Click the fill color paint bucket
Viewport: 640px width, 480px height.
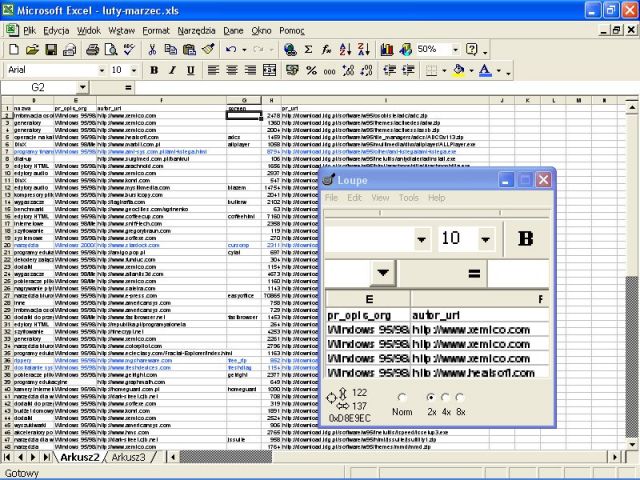[459, 70]
